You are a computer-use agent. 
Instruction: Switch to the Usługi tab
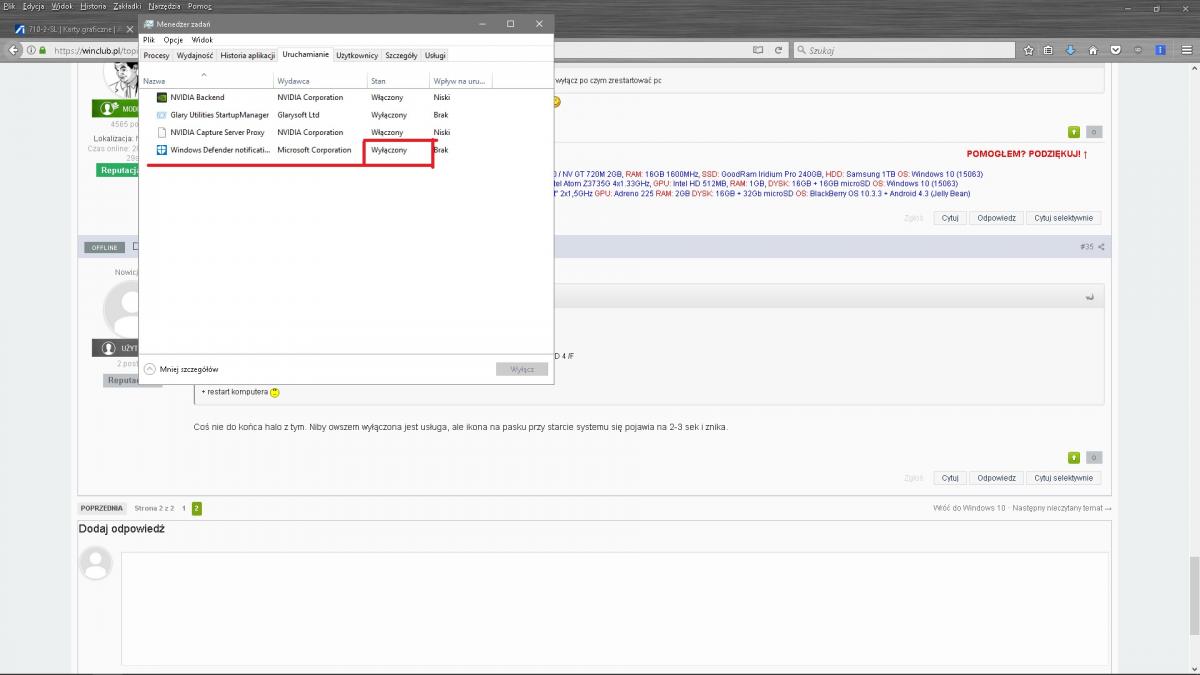(435, 56)
